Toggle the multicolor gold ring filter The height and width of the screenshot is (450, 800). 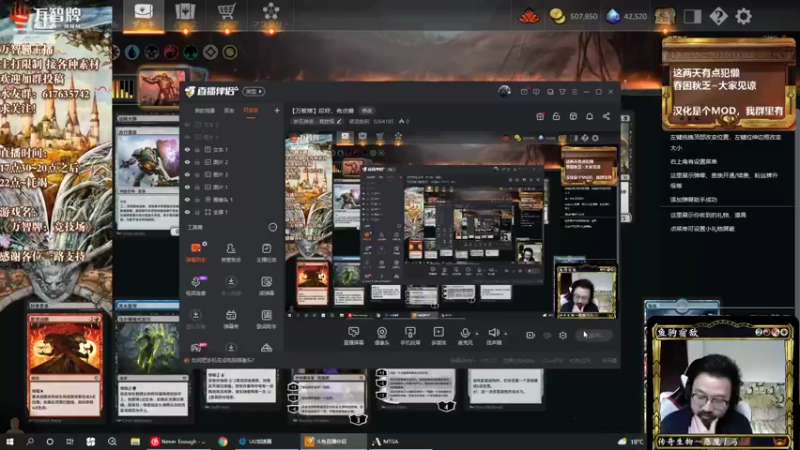(x=230, y=52)
